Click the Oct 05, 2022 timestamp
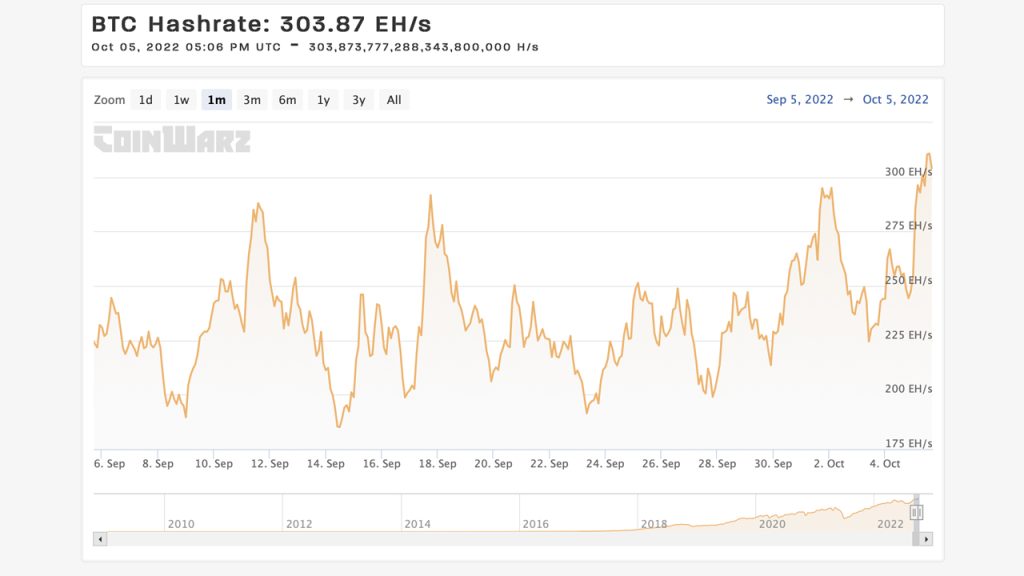Viewport: 1024px width, 576px height. point(186,47)
